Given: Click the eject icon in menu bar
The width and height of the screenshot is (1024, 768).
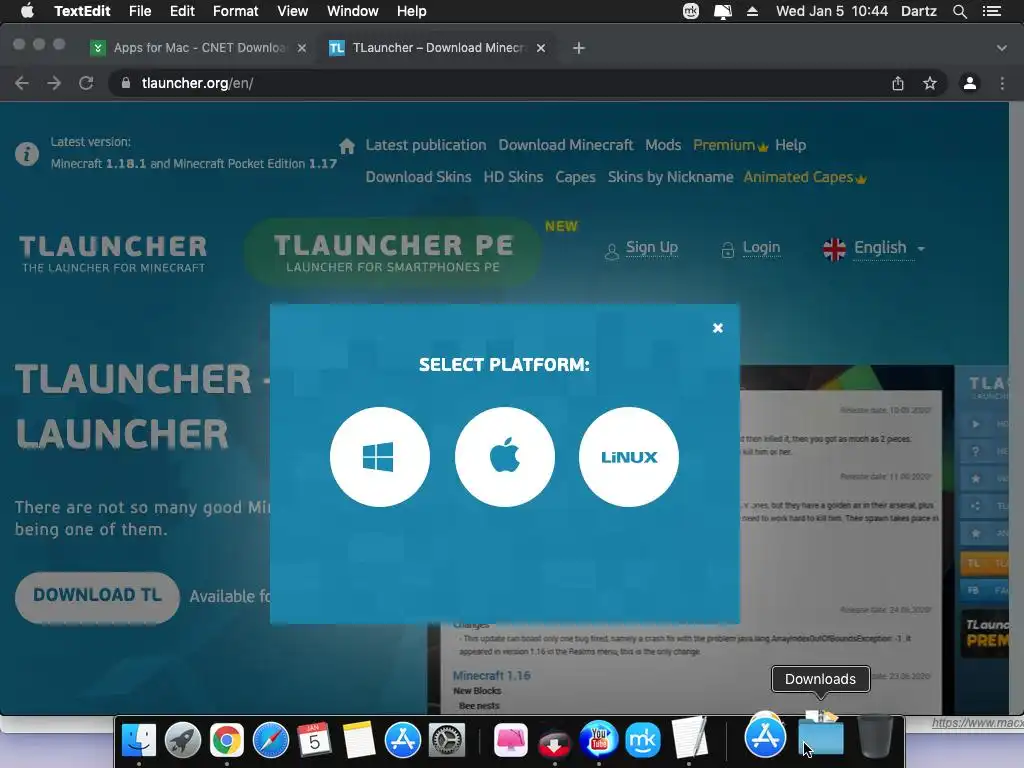Looking at the screenshot, I should coord(752,11).
